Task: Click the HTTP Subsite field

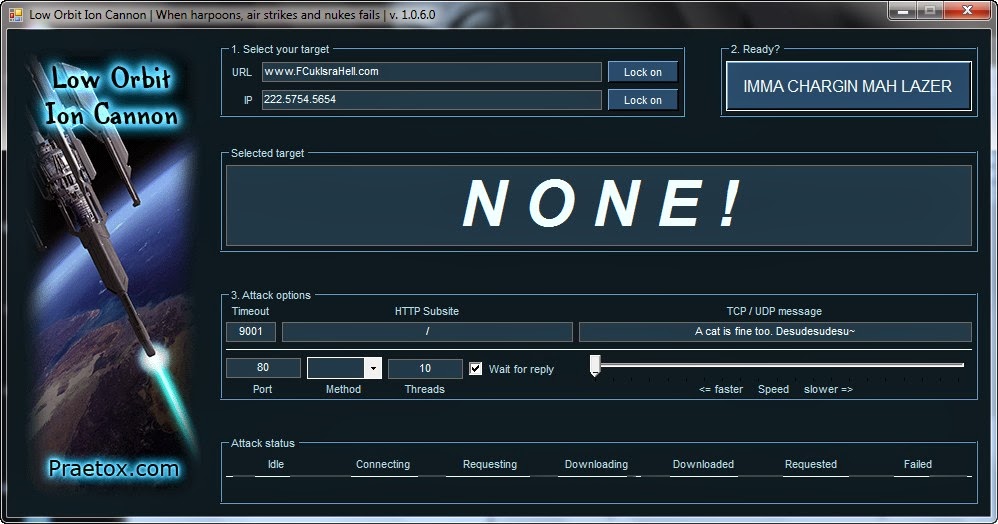Action: pyautogui.click(x=427, y=331)
